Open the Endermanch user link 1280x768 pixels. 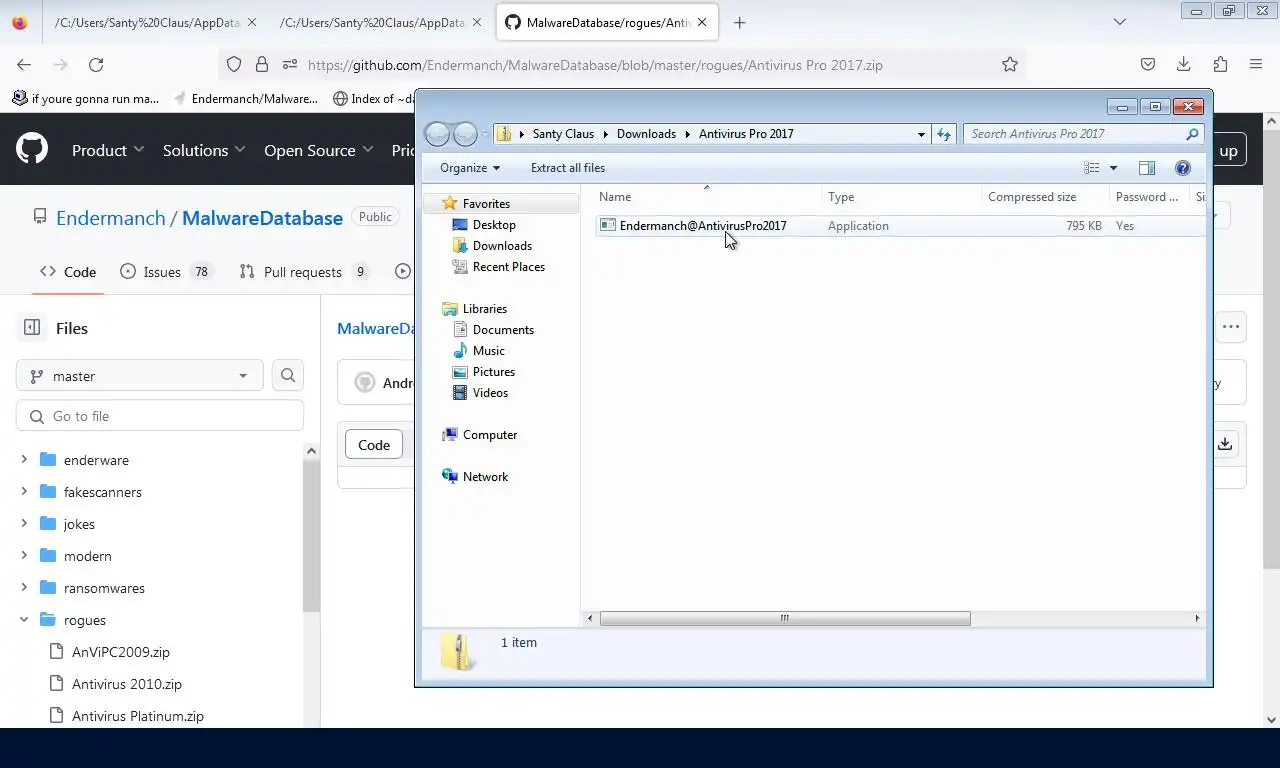pyautogui.click(x=111, y=218)
